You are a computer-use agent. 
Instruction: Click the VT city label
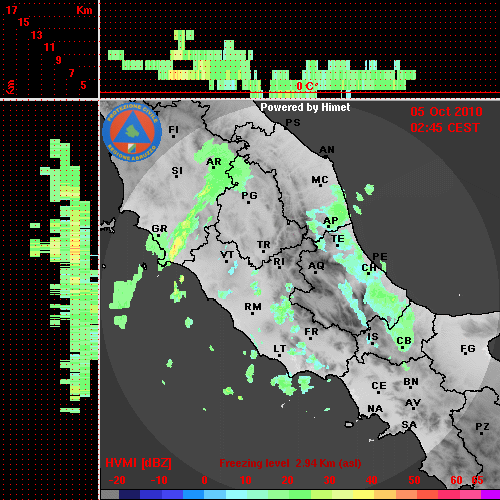click(x=227, y=255)
